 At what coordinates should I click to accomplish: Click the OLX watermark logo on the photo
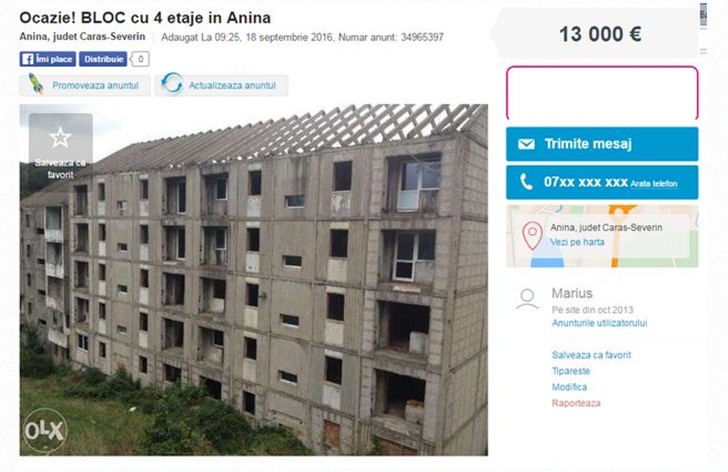click(45, 431)
